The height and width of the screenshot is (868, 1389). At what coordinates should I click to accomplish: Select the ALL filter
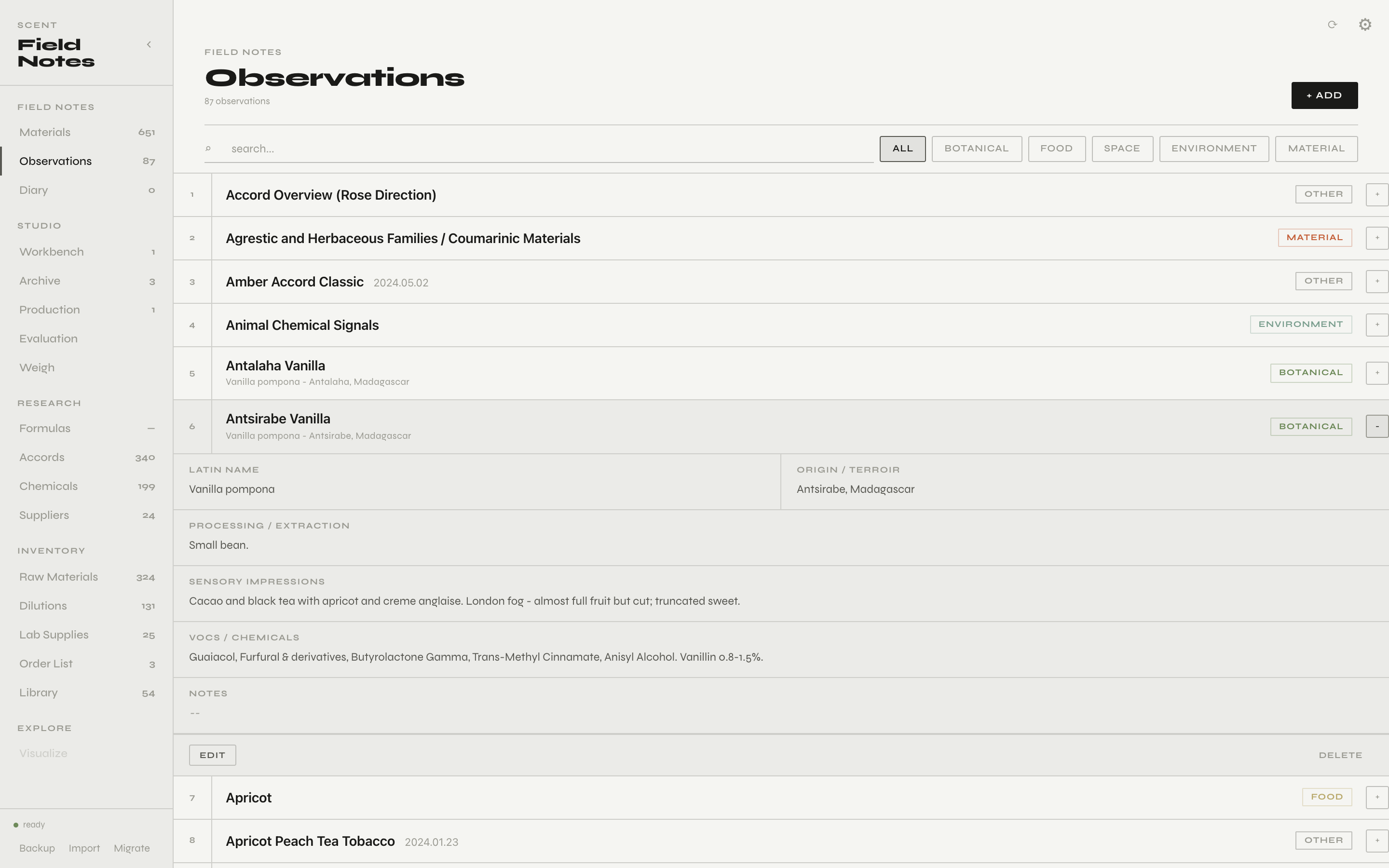point(902,149)
